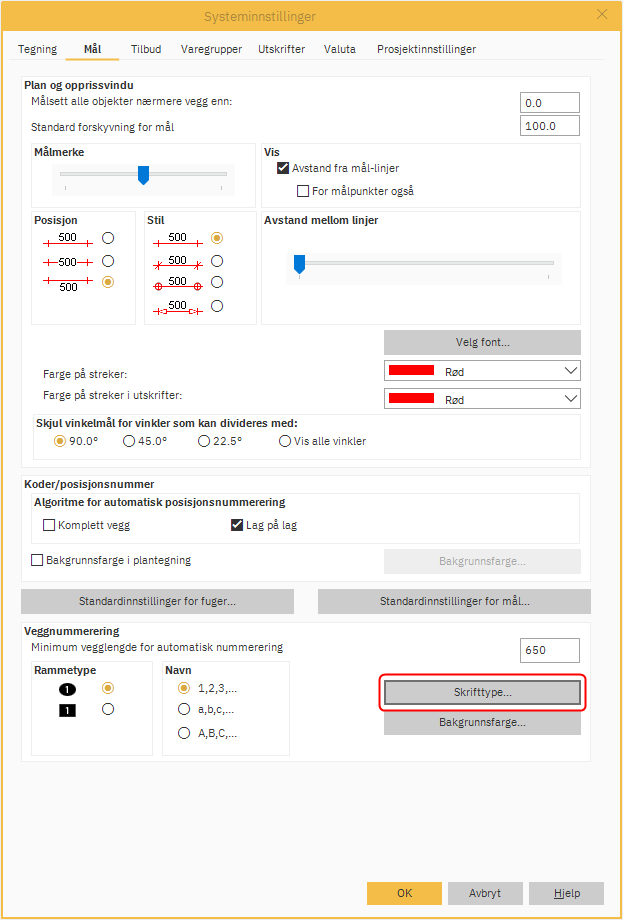623x920 pixels.
Task: Click the Skrifttype... button
Action: (x=482, y=692)
